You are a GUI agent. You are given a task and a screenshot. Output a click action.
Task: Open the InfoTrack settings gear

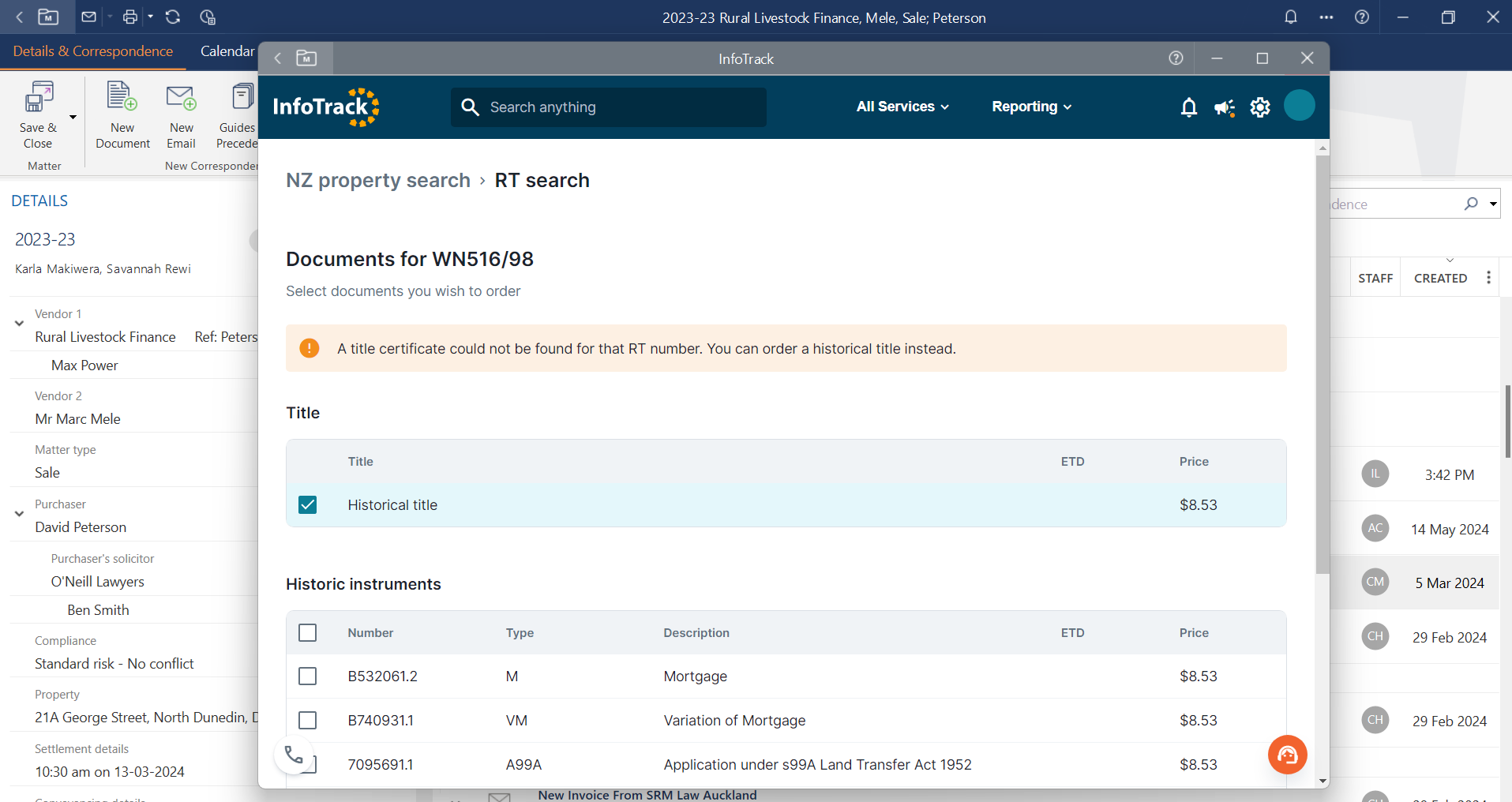click(1259, 107)
